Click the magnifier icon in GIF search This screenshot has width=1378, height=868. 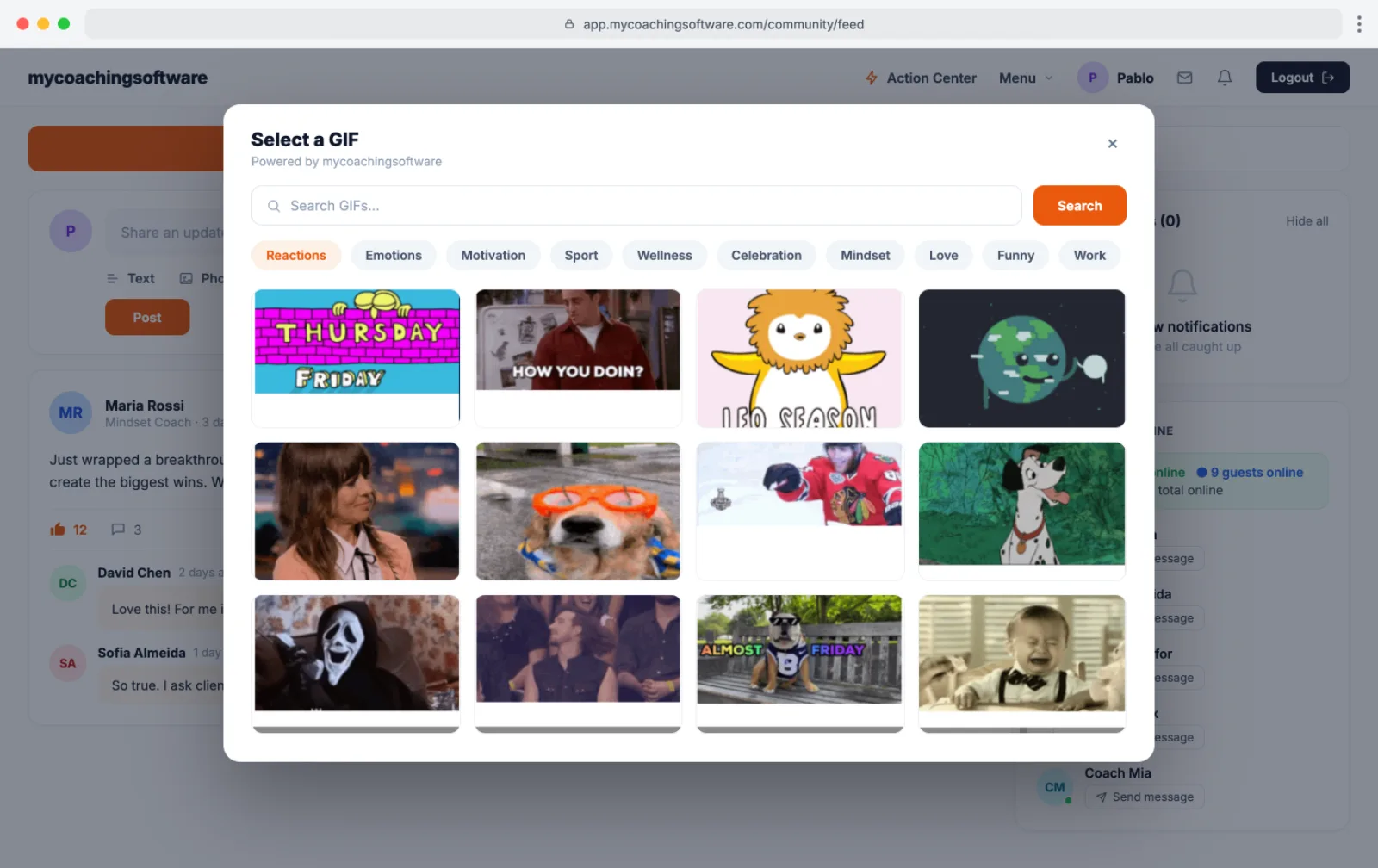click(x=274, y=206)
